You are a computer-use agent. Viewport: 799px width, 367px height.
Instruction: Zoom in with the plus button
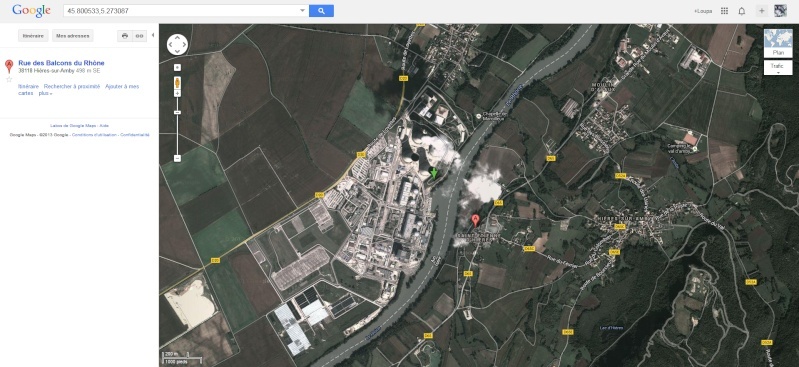[x=177, y=93]
